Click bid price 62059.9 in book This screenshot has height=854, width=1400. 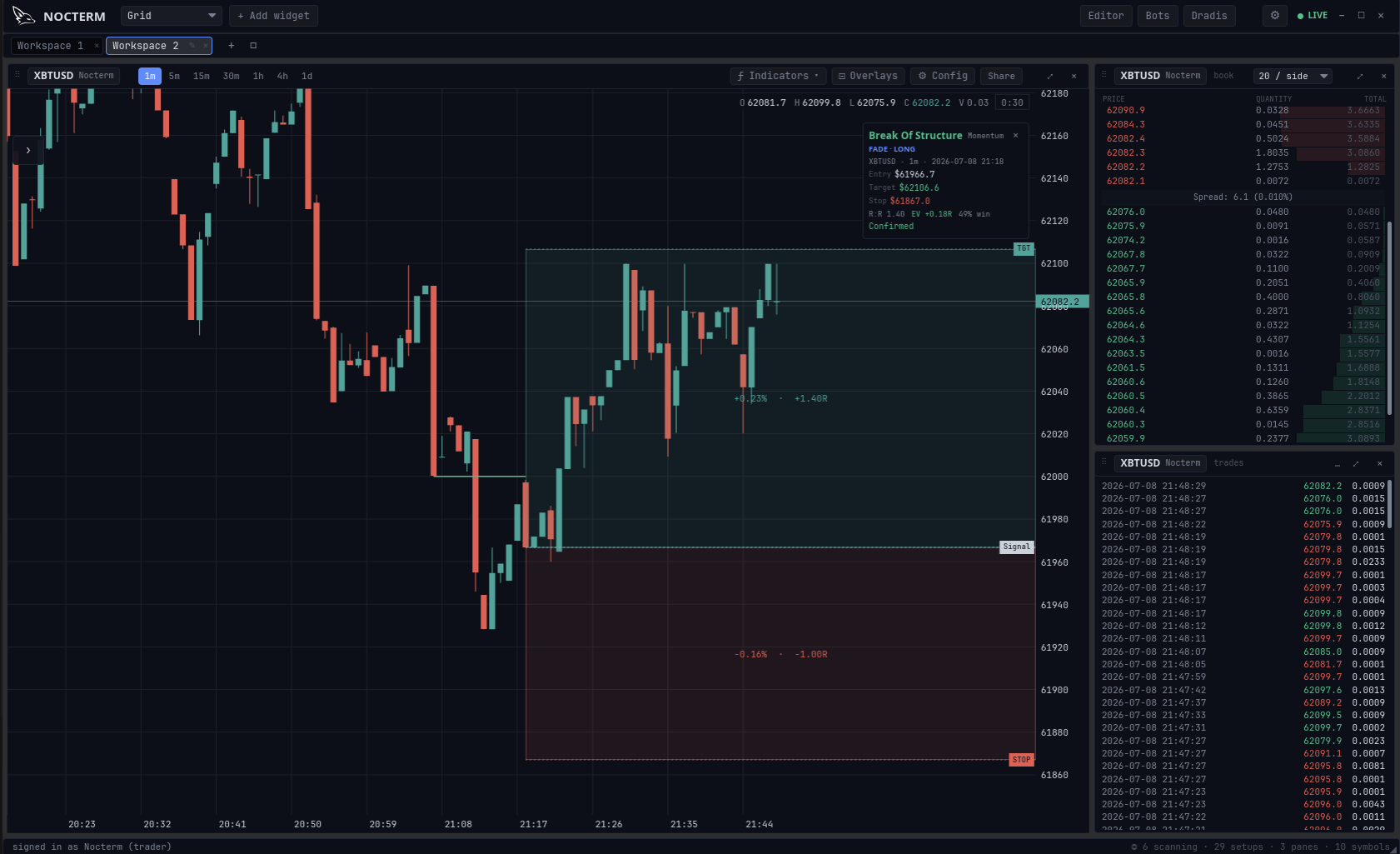click(1125, 438)
